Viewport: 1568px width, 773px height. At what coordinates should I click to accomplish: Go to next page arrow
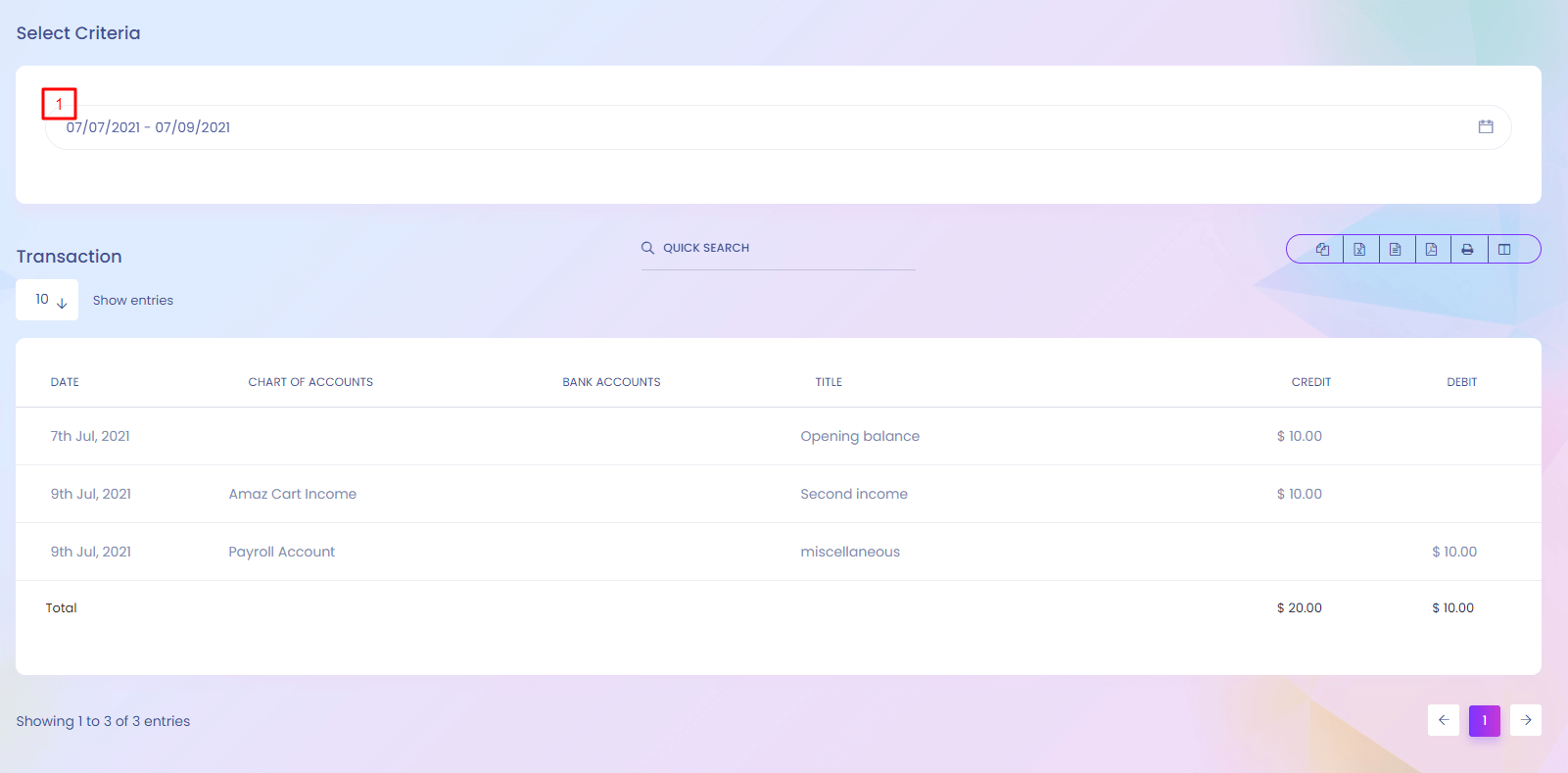1526,720
